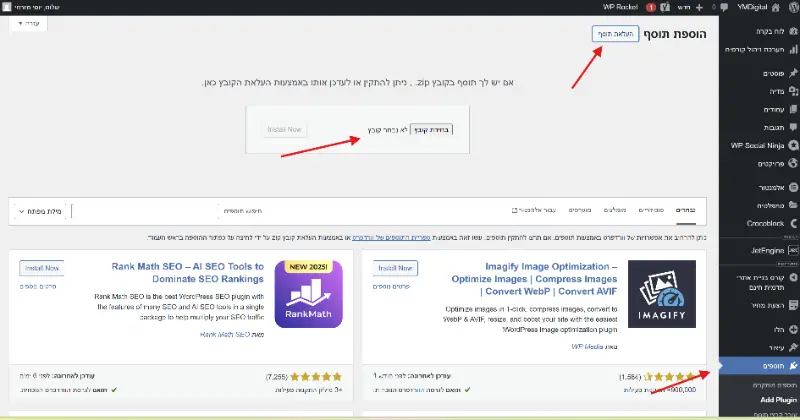Click Install Now for Rank Math SEO
This screenshot has width=800, height=420.
(42, 268)
